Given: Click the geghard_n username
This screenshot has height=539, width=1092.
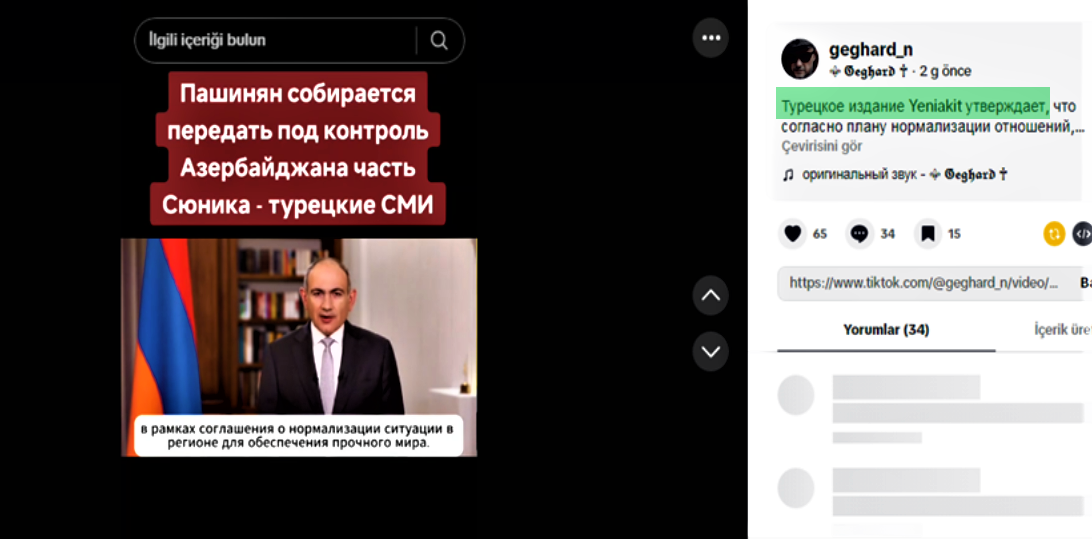Looking at the screenshot, I should (871, 49).
